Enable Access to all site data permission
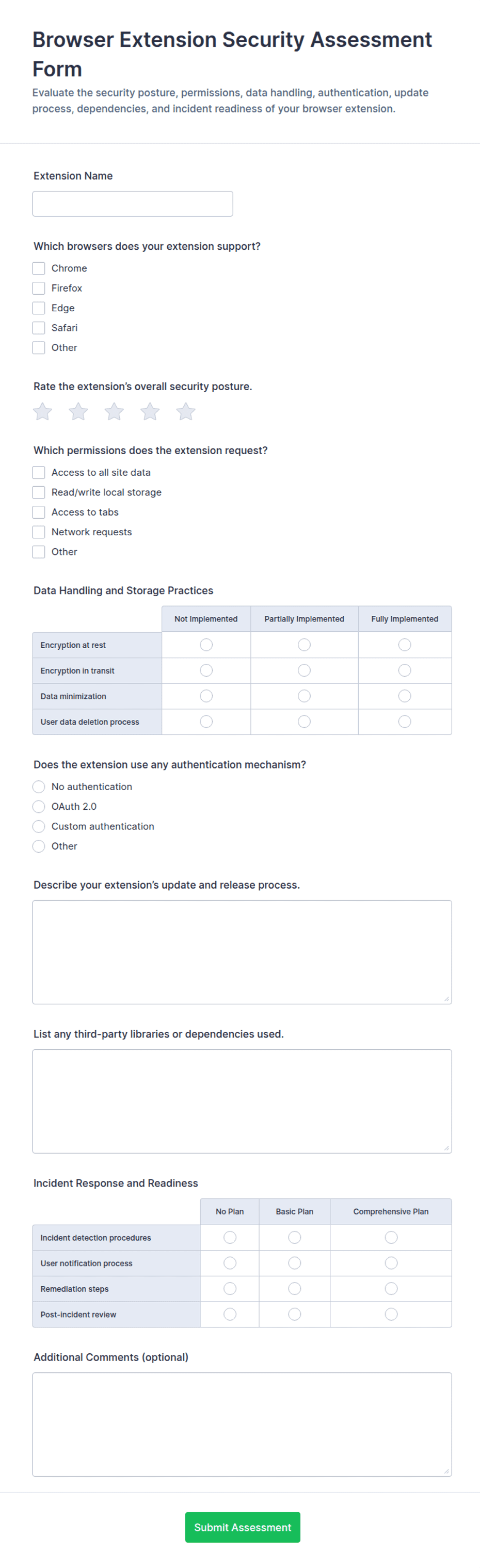The width and height of the screenshot is (480, 1568). point(39,473)
